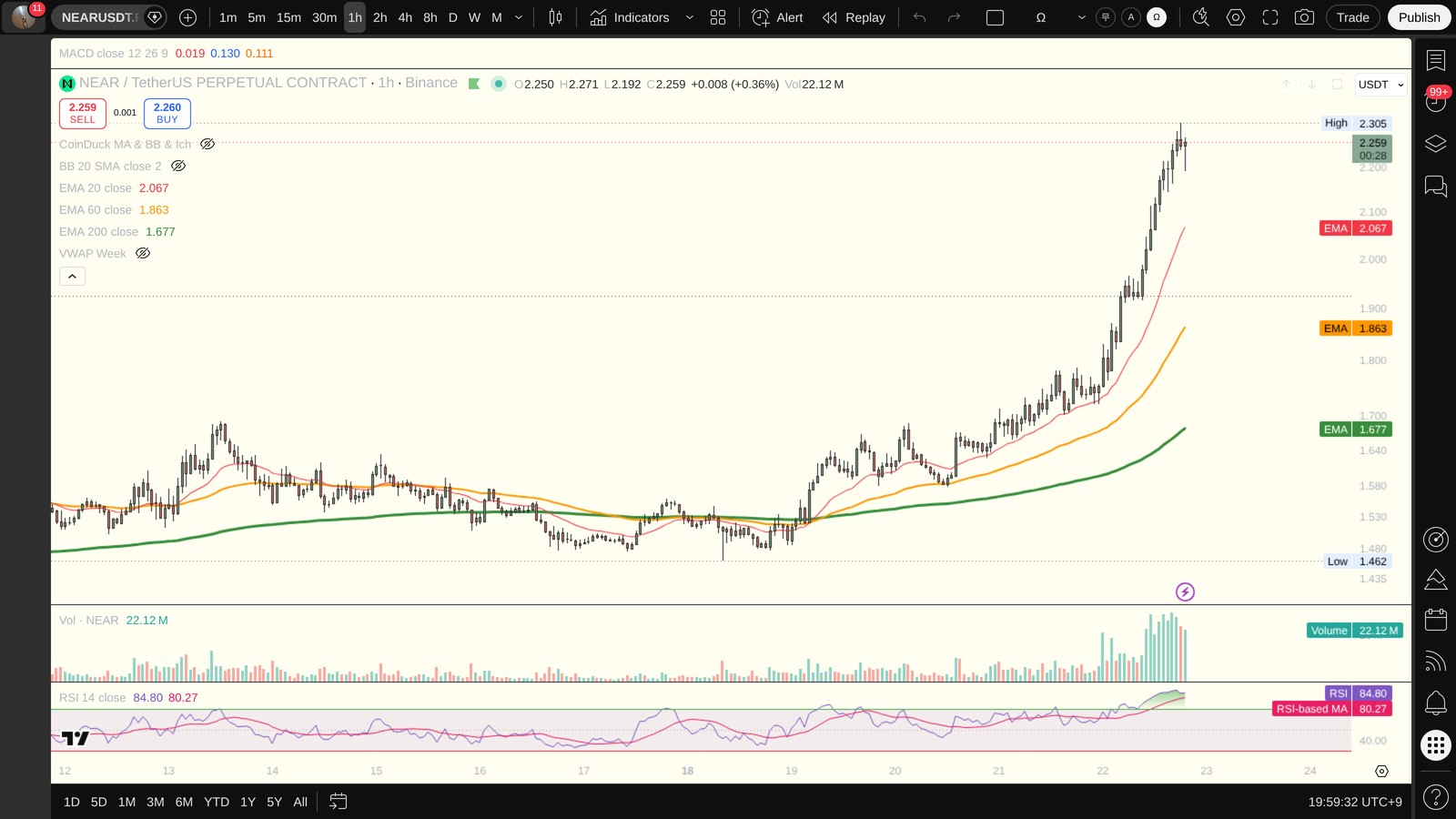The image size is (1456, 819).
Task: Switch to 15m timeframe
Action: [x=288, y=17]
